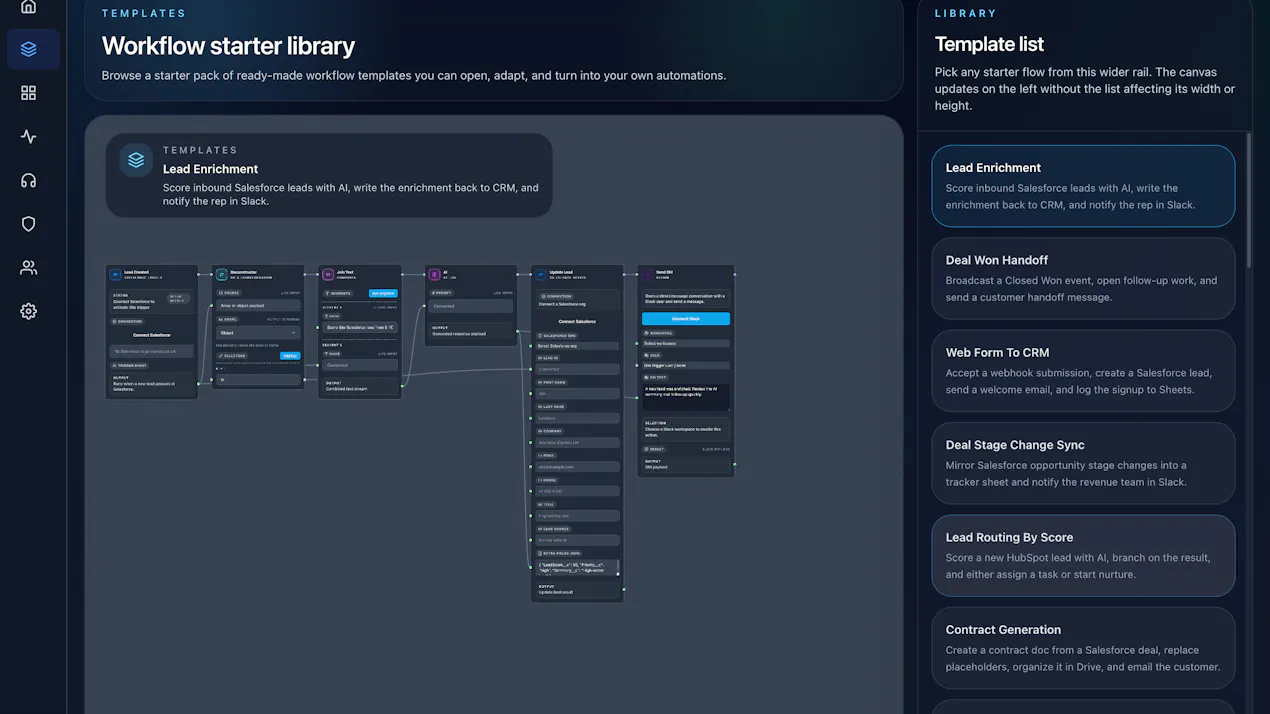The height and width of the screenshot is (714, 1270).
Task: Open the Object shape dropdown in Deconstructor
Action: tap(258, 333)
